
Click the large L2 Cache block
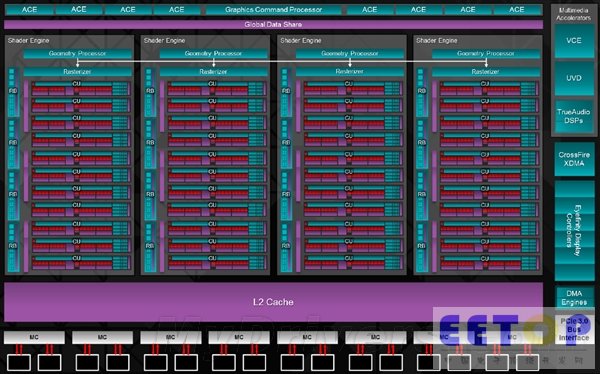273,302
